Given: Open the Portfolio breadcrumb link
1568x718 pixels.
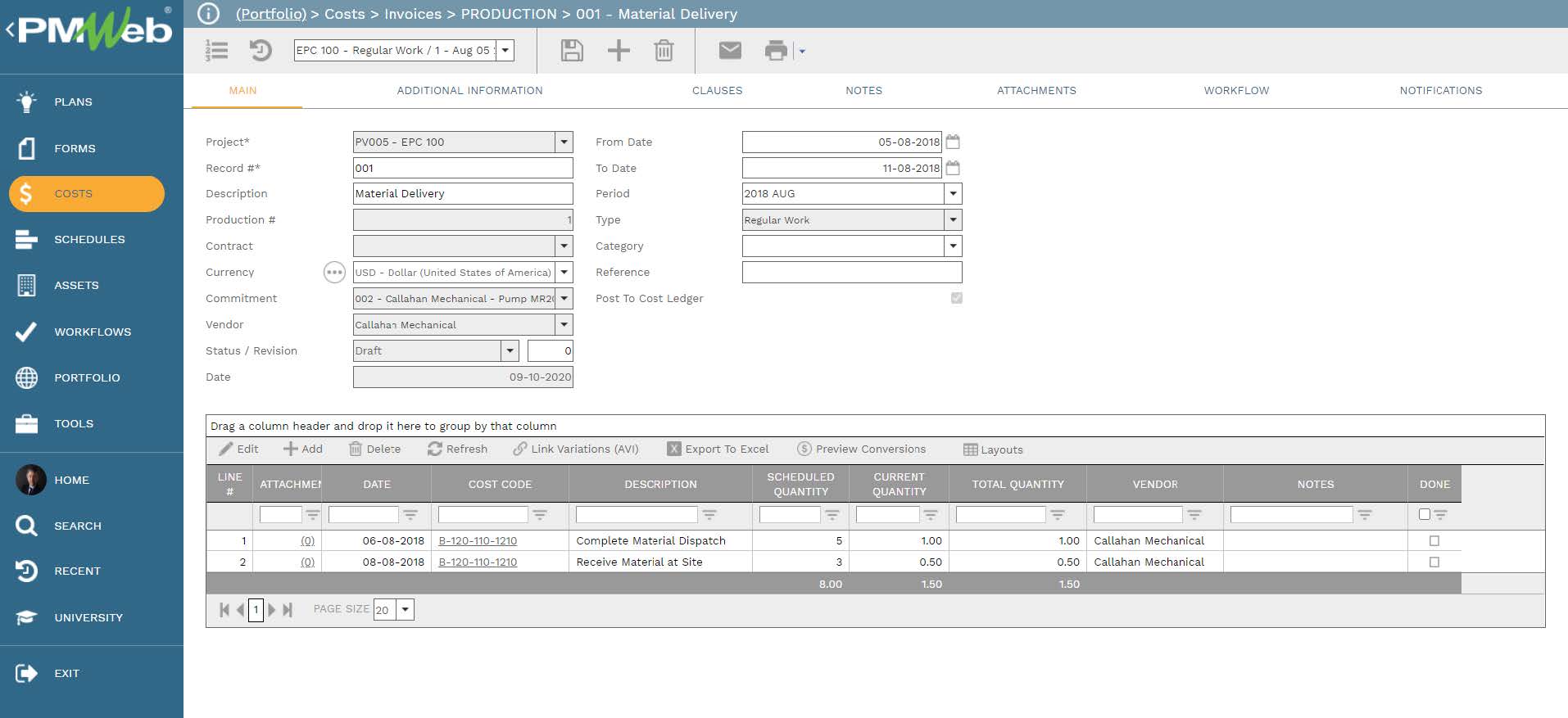Looking at the screenshot, I should [x=271, y=14].
